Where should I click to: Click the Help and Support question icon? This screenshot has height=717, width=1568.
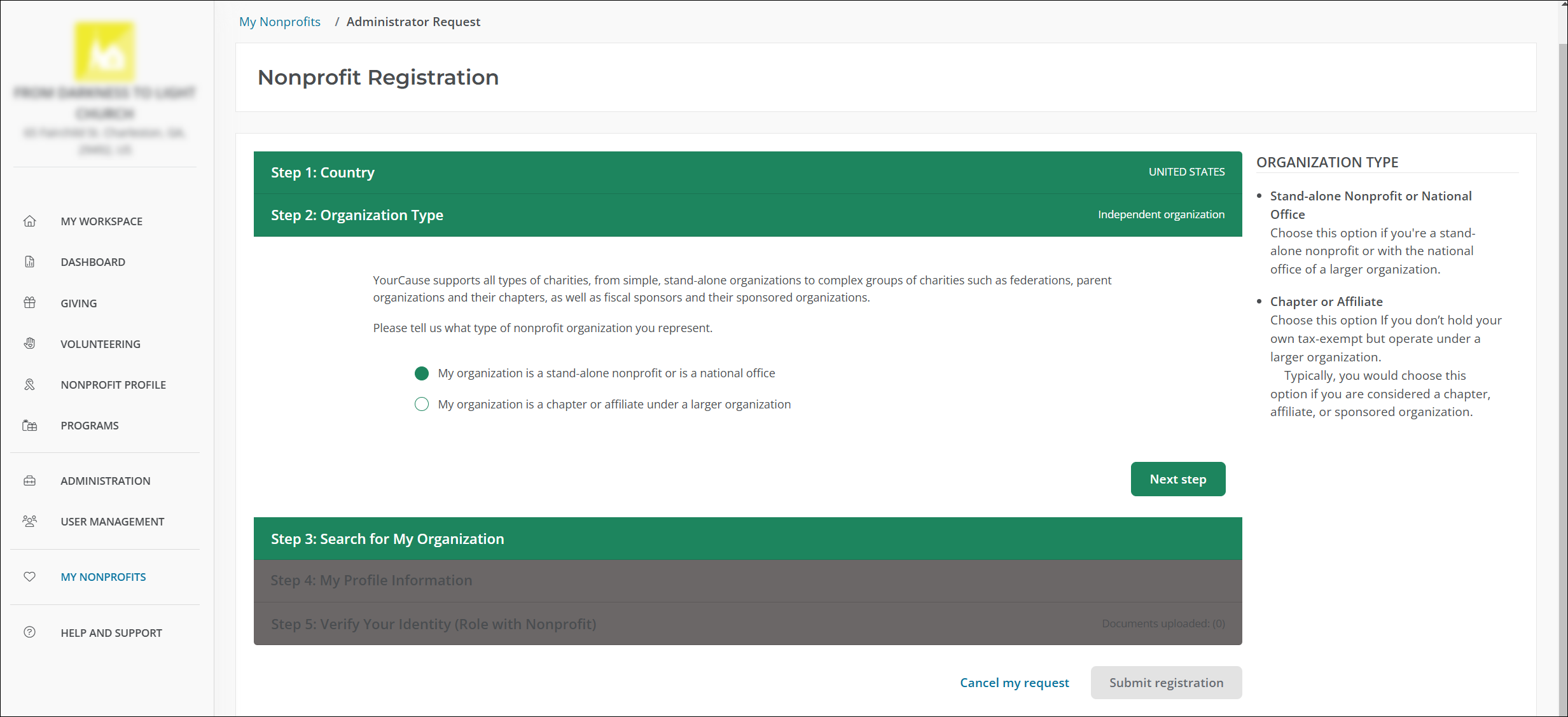point(29,632)
